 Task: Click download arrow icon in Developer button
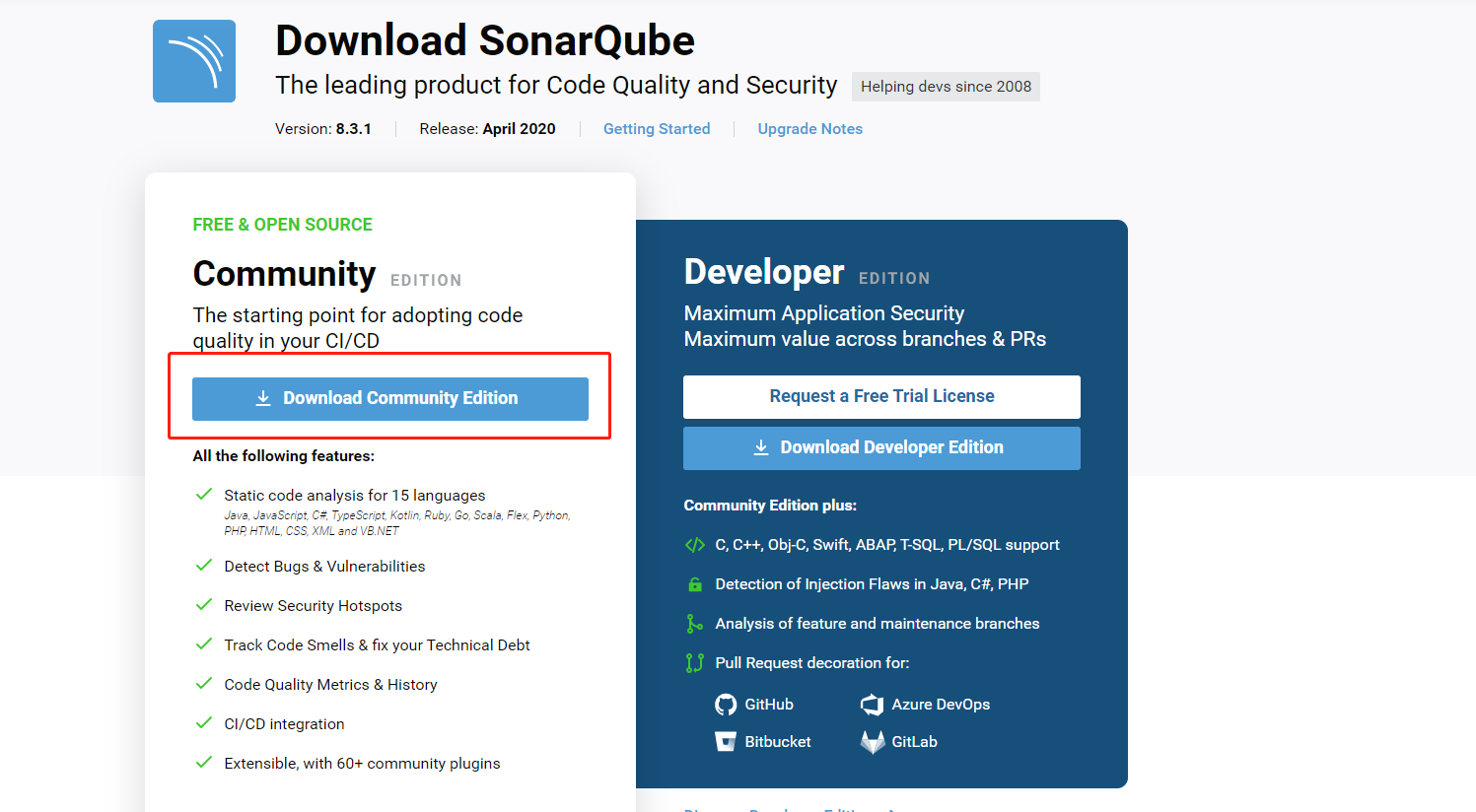[x=761, y=447]
